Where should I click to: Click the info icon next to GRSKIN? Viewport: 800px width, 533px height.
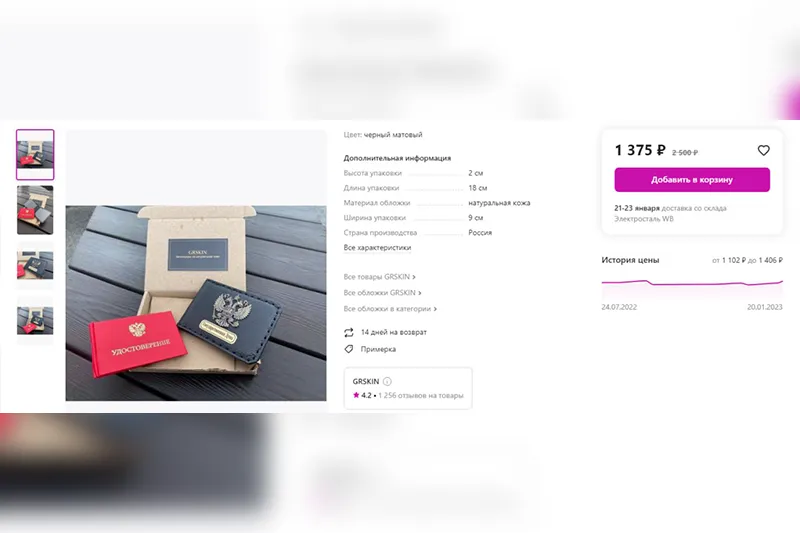coord(387,381)
